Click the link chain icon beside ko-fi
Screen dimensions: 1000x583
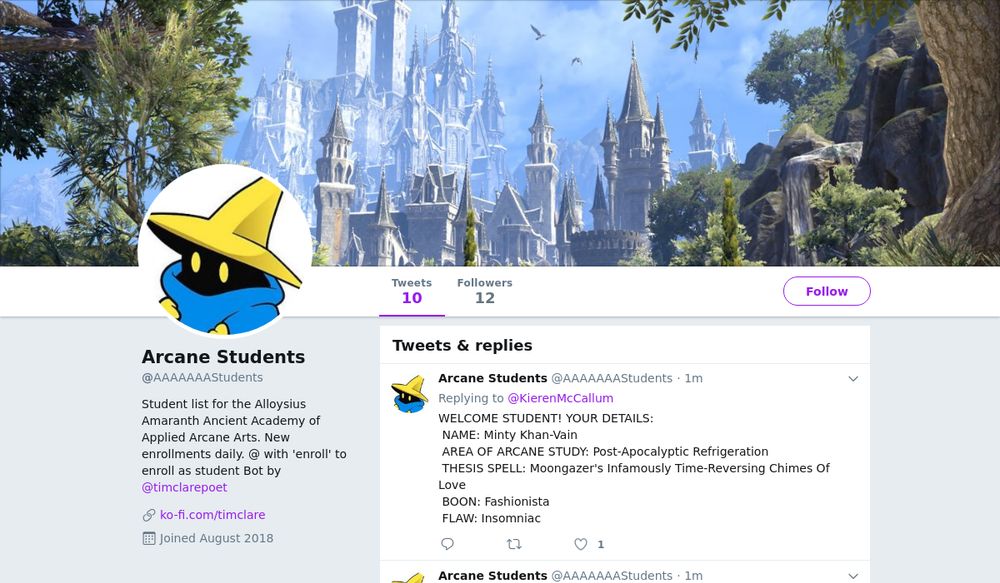point(149,515)
